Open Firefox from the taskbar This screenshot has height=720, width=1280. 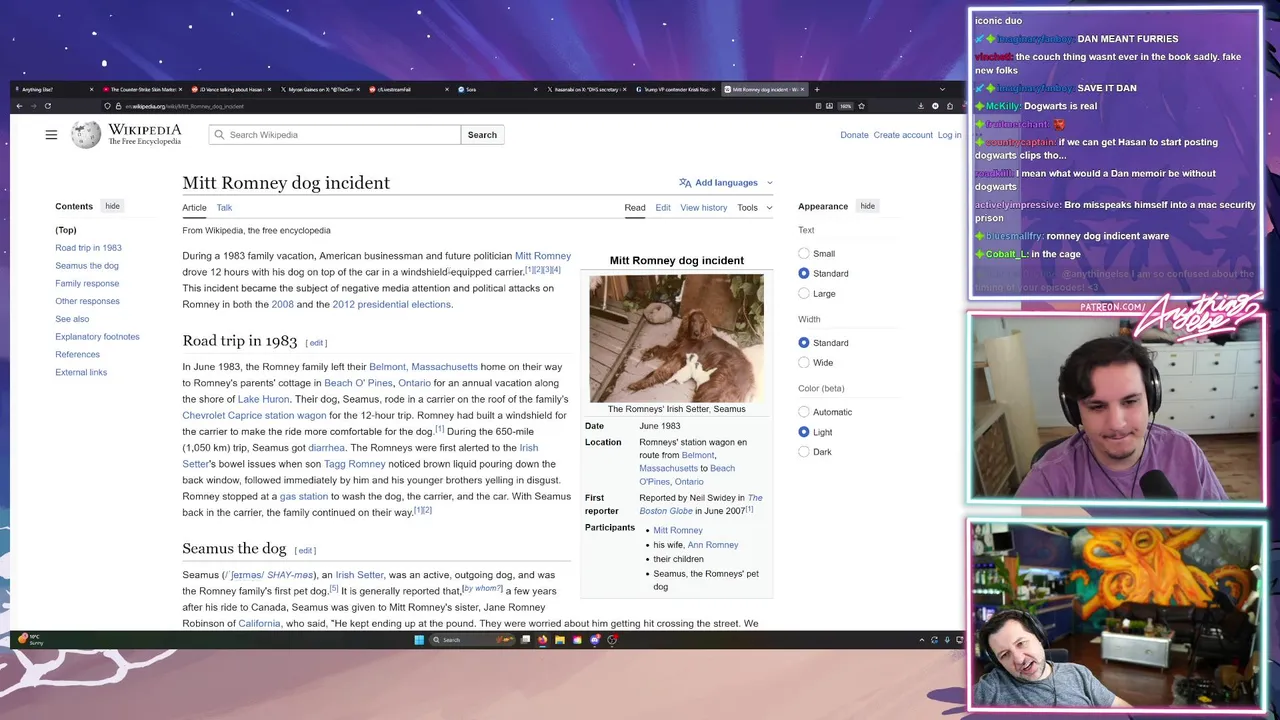tap(542, 640)
